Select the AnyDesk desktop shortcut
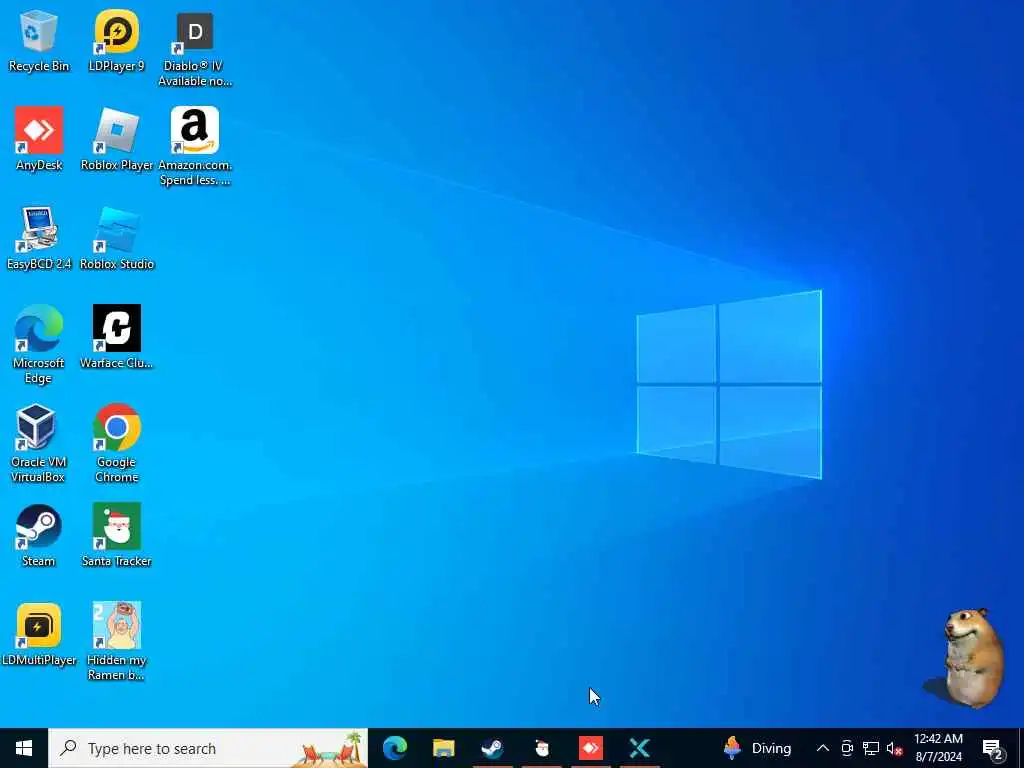 (x=39, y=140)
